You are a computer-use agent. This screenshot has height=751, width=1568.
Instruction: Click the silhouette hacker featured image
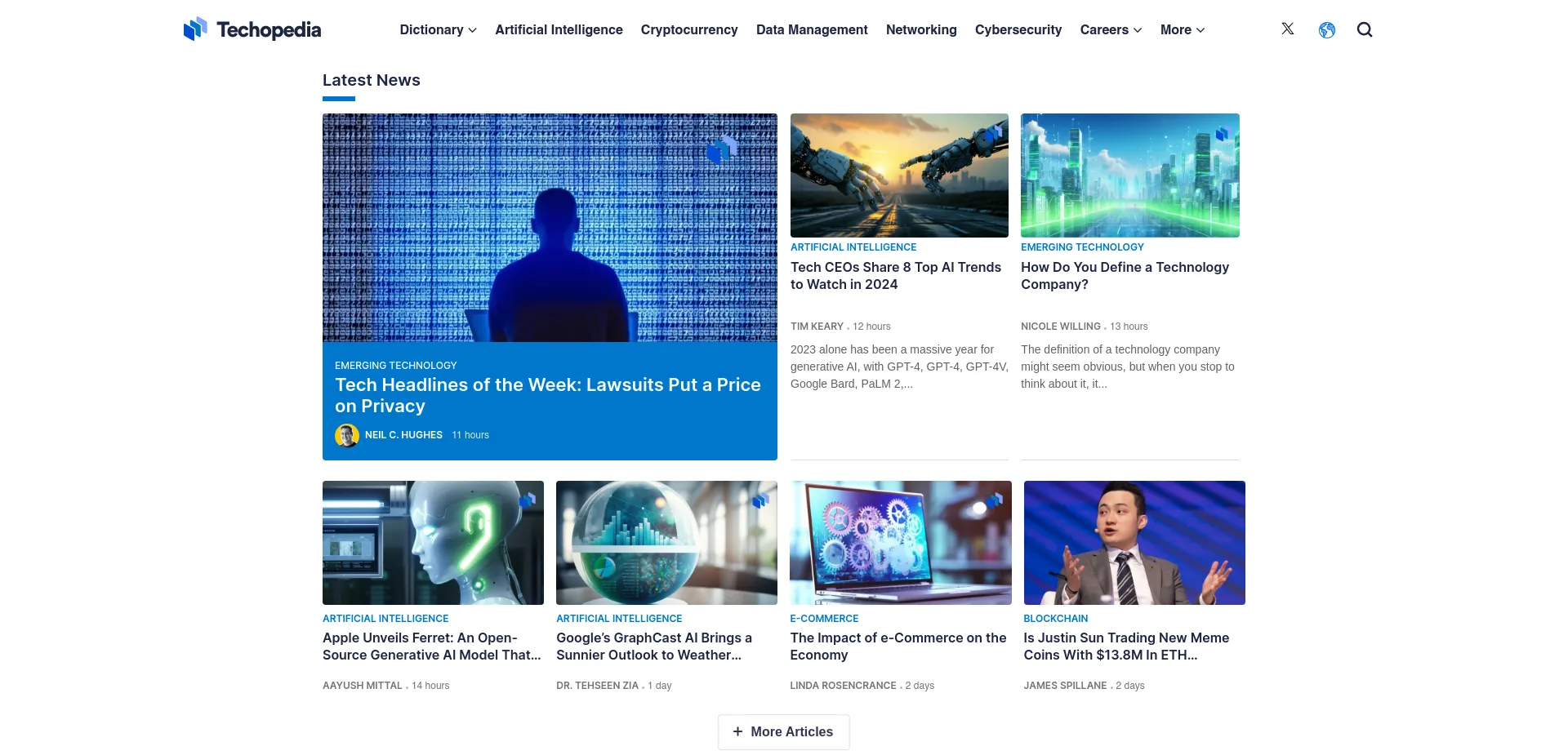tap(550, 228)
